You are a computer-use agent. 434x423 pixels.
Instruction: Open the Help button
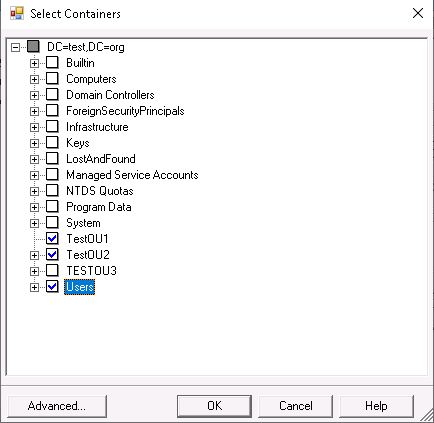coord(376,406)
